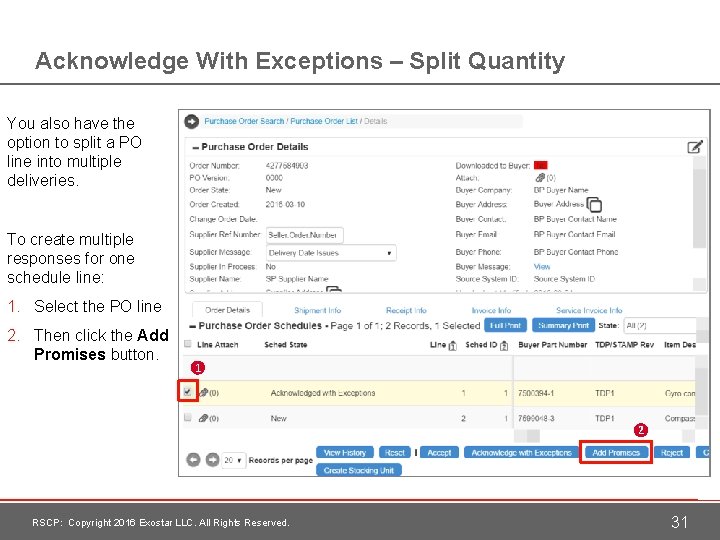The width and height of the screenshot is (720, 540).
Task: Click the Buyer Part Number column header
Action: 552,345
